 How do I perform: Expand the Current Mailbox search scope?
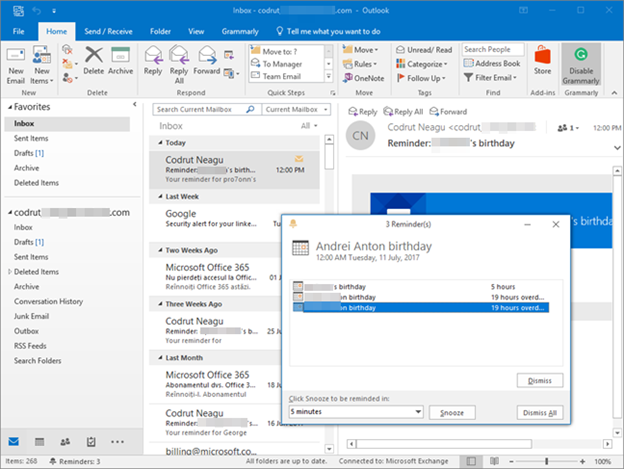point(294,109)
